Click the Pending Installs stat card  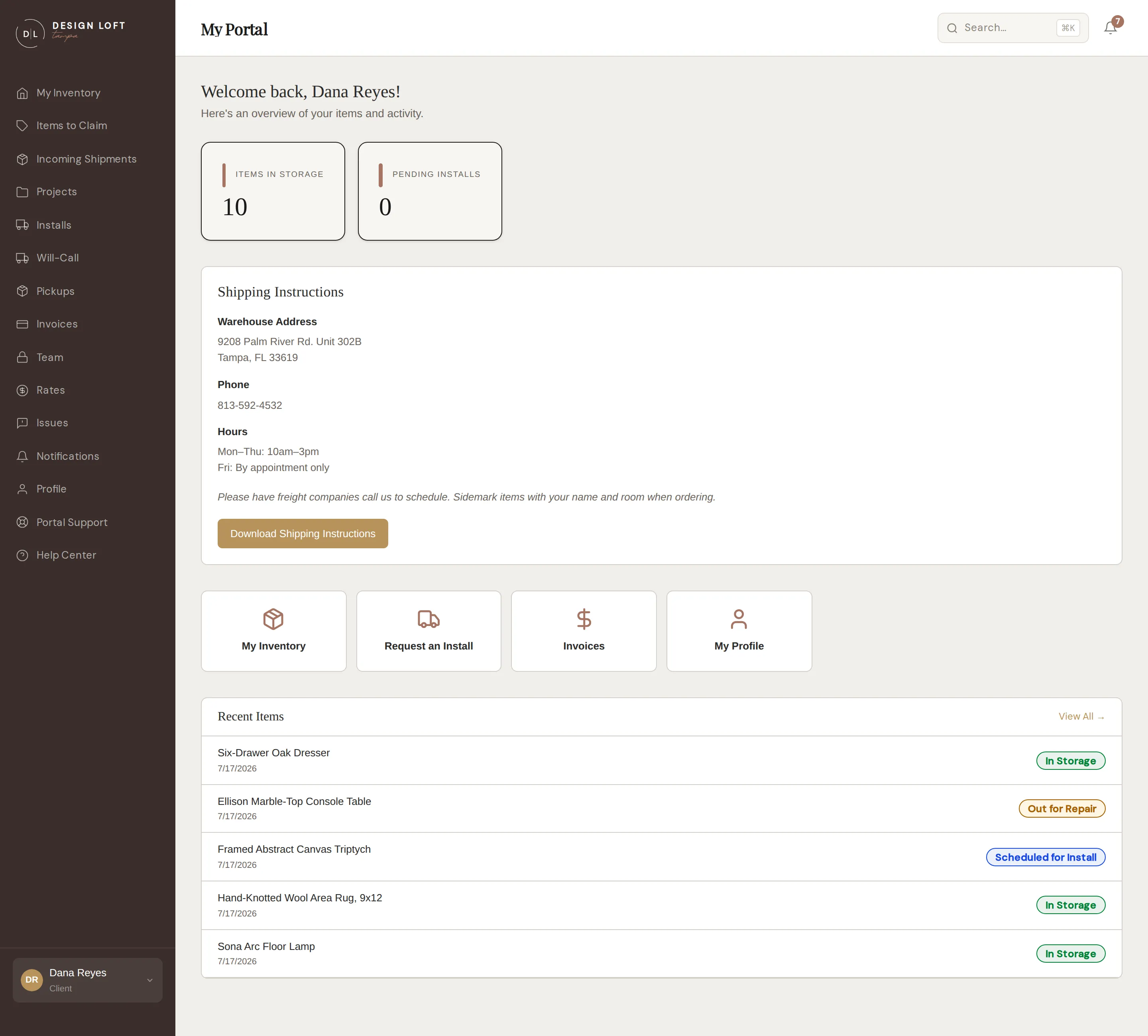[430, 191]
